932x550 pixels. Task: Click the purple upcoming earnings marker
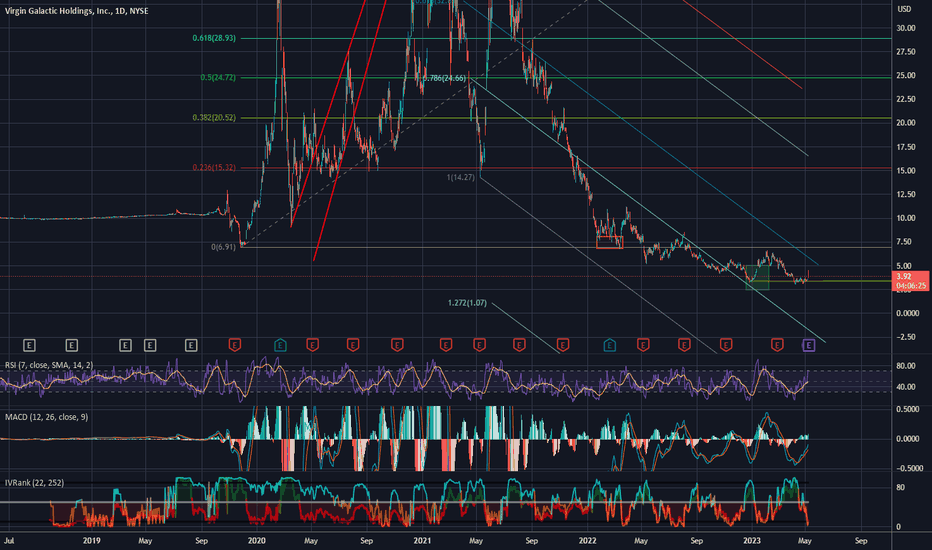808,345
